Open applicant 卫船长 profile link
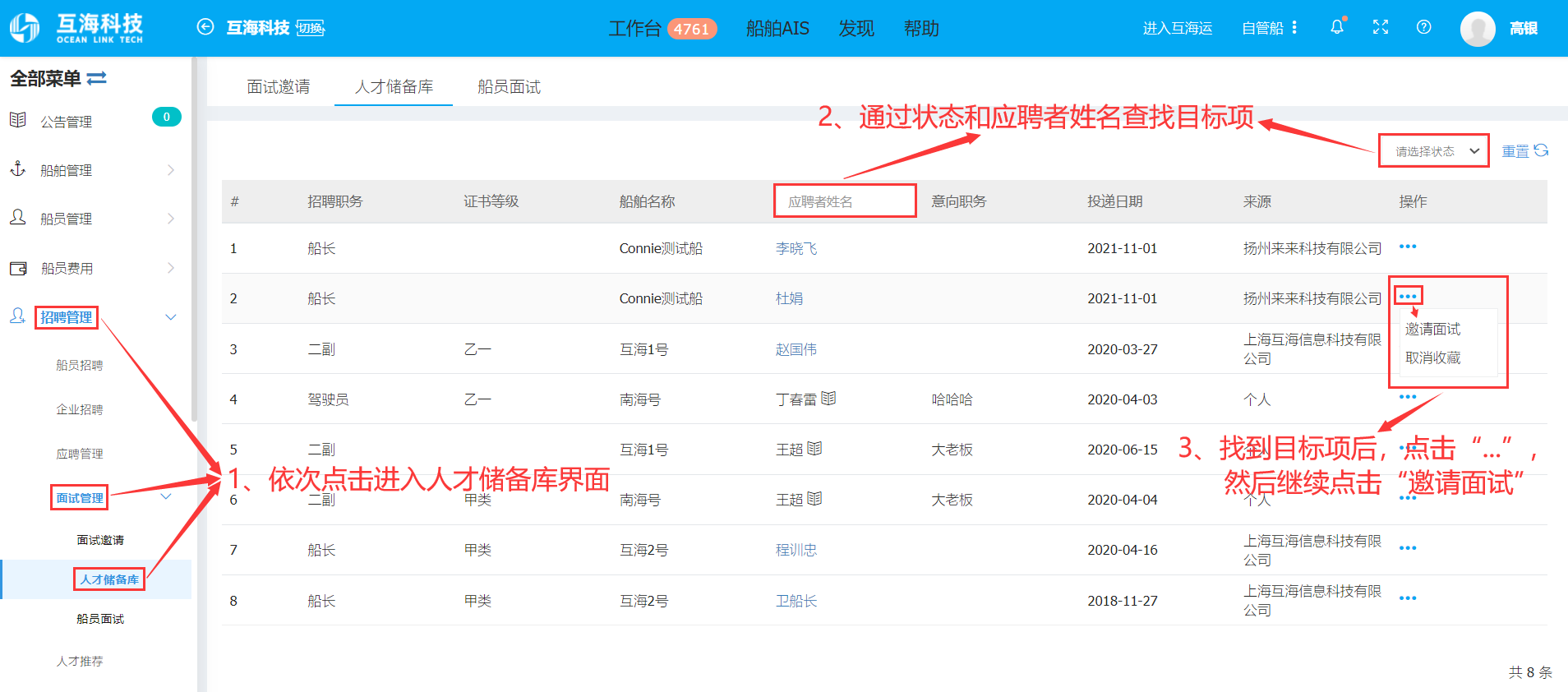Image resolution: width=1568 pixels, height=692 pixels. (796, 601)
